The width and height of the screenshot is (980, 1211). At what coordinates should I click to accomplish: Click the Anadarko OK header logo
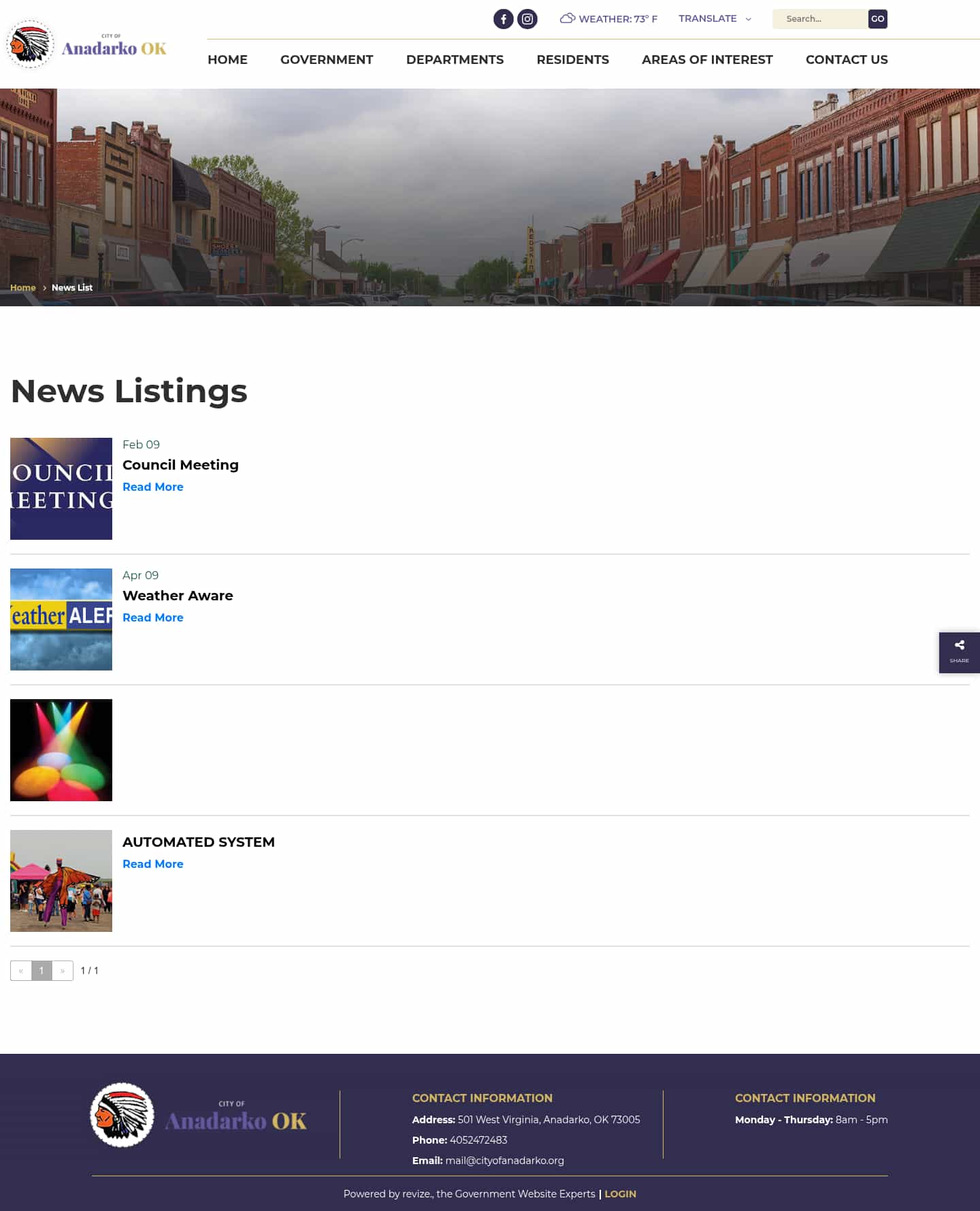[x=86, y=44]
